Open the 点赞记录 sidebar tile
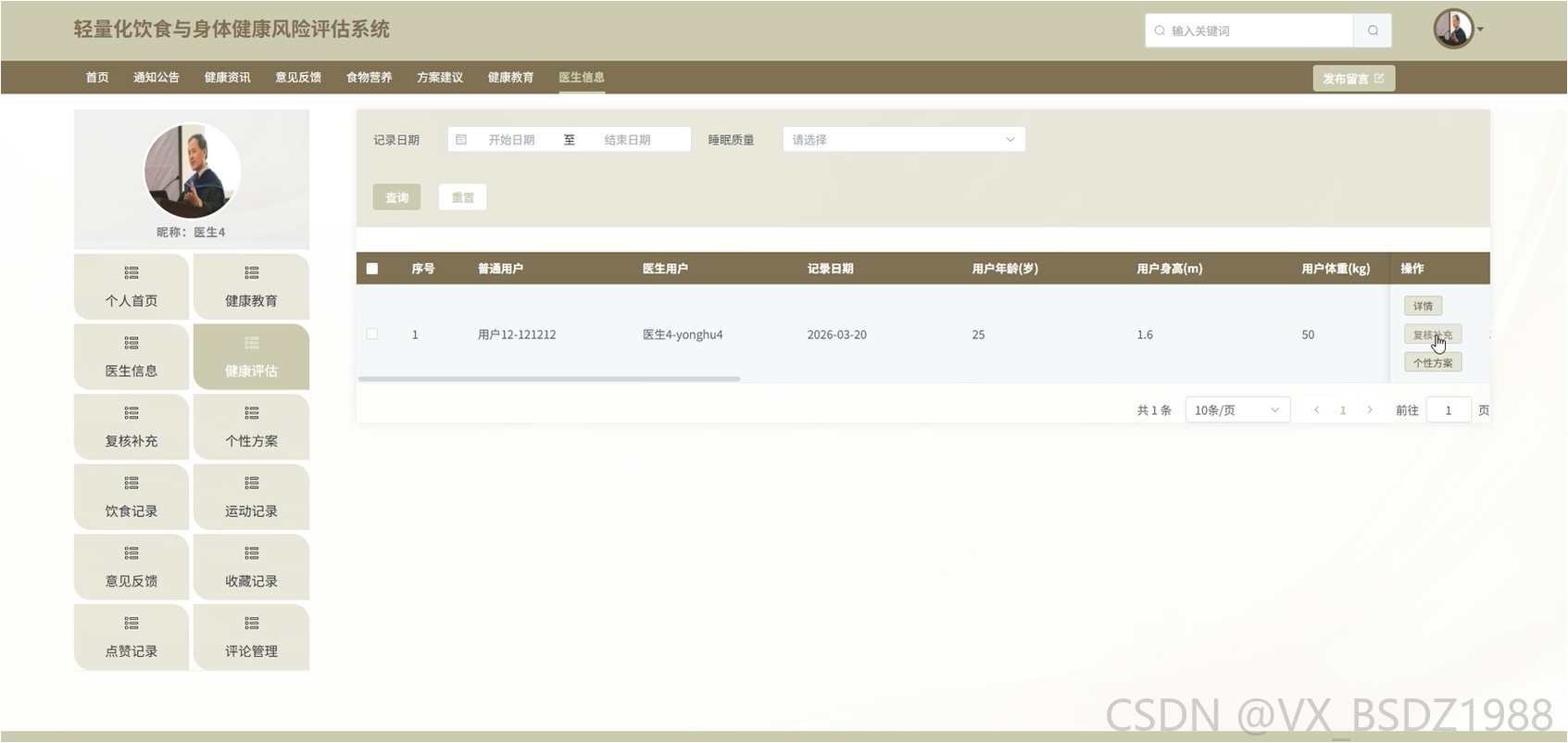Viewport: 1568px width, 743px height. tap(132, 637)
